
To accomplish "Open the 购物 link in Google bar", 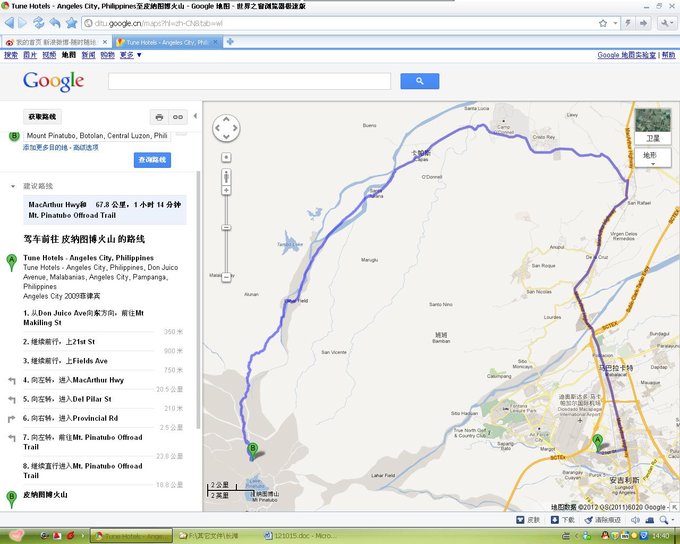I will (x=107, y=55).
